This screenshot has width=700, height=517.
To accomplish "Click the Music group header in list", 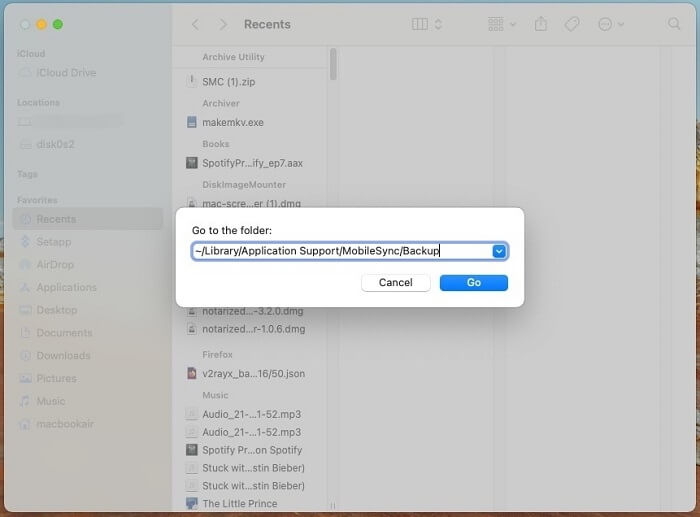I will coord(215,395).
